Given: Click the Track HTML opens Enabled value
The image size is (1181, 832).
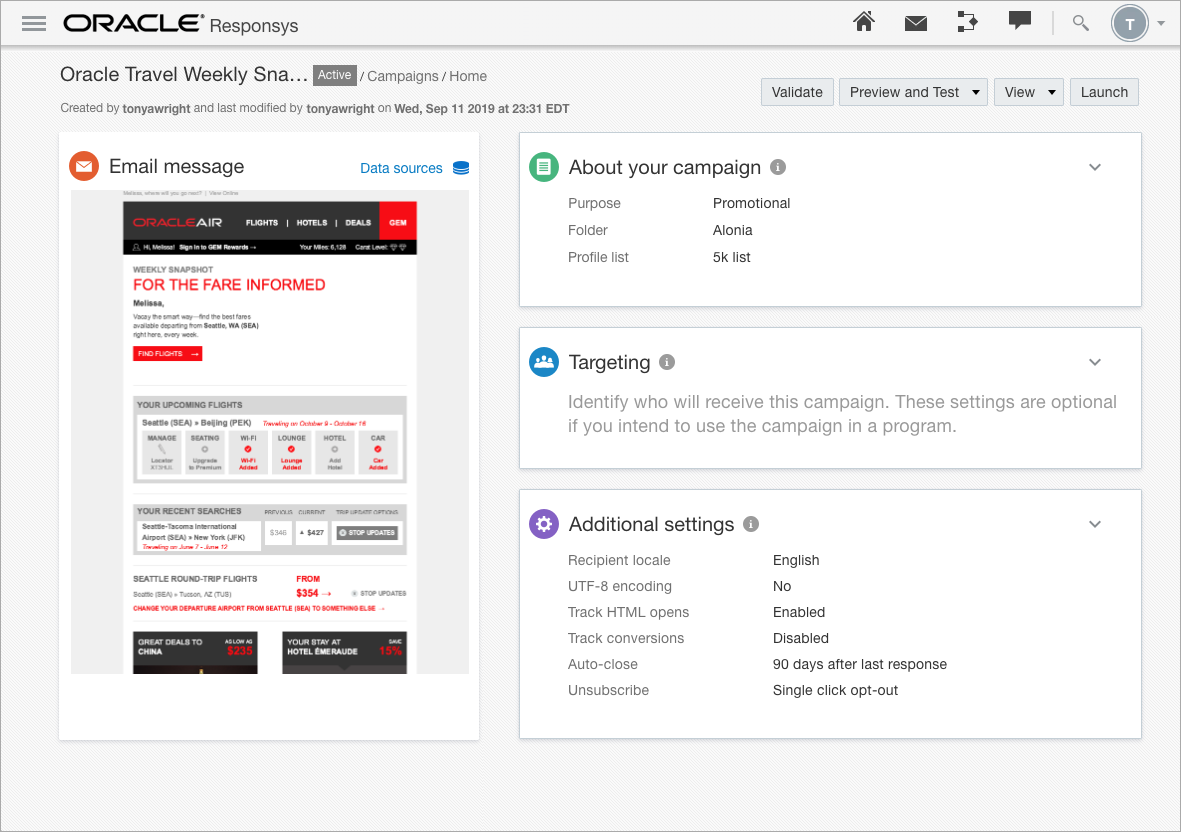Looking at the screenshot, I should point(798,612).
